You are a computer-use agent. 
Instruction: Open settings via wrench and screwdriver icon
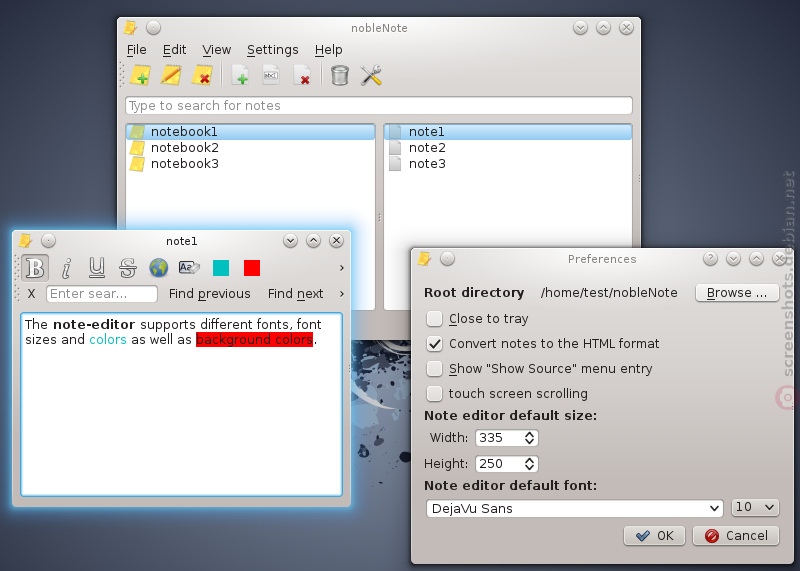tap(371, 76)
